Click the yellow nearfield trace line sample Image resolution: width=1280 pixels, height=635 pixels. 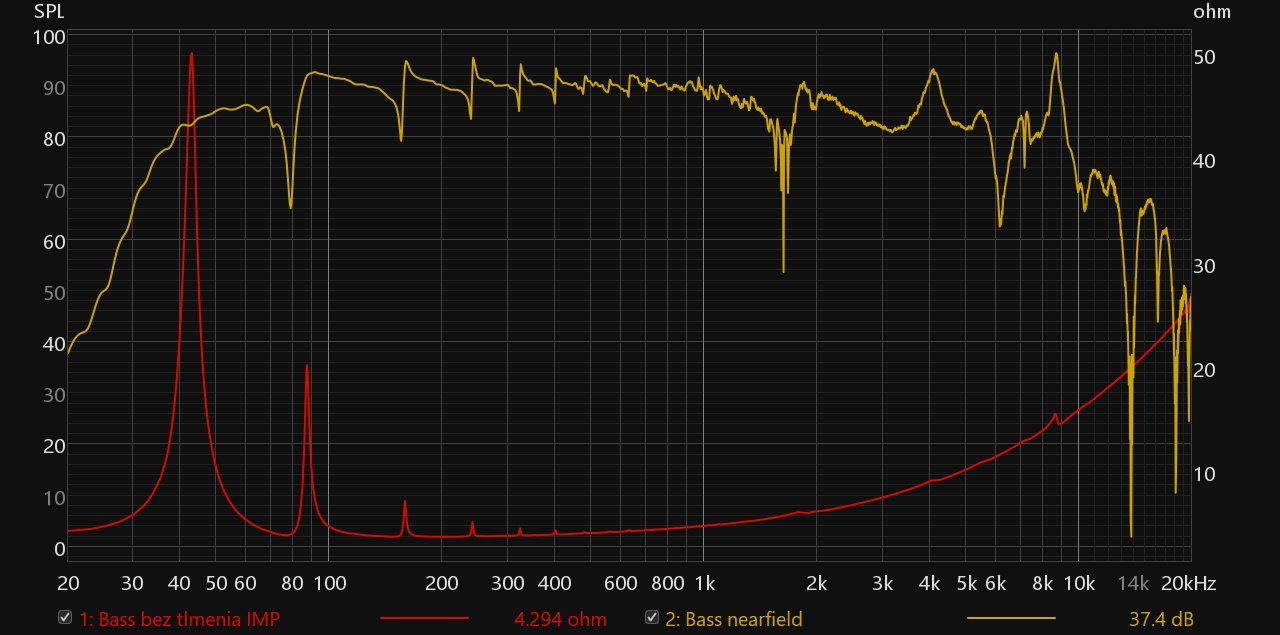pos(1011,619)
